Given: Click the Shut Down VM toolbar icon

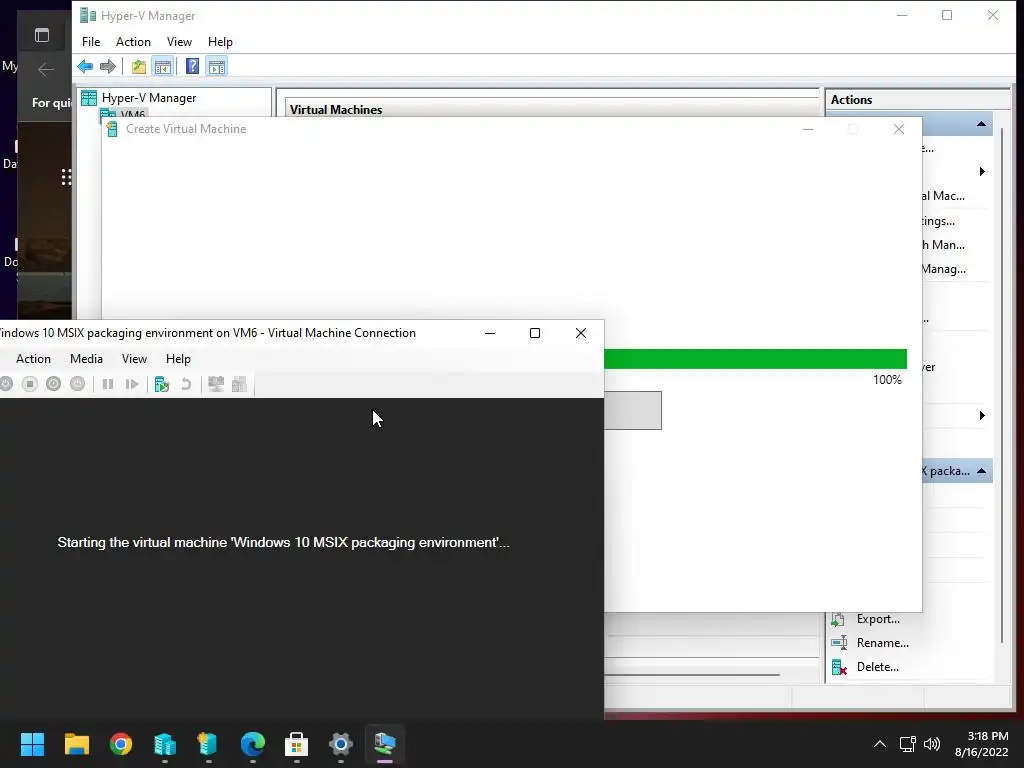Looking at the screenshot, I should click(x=54, y=384).
